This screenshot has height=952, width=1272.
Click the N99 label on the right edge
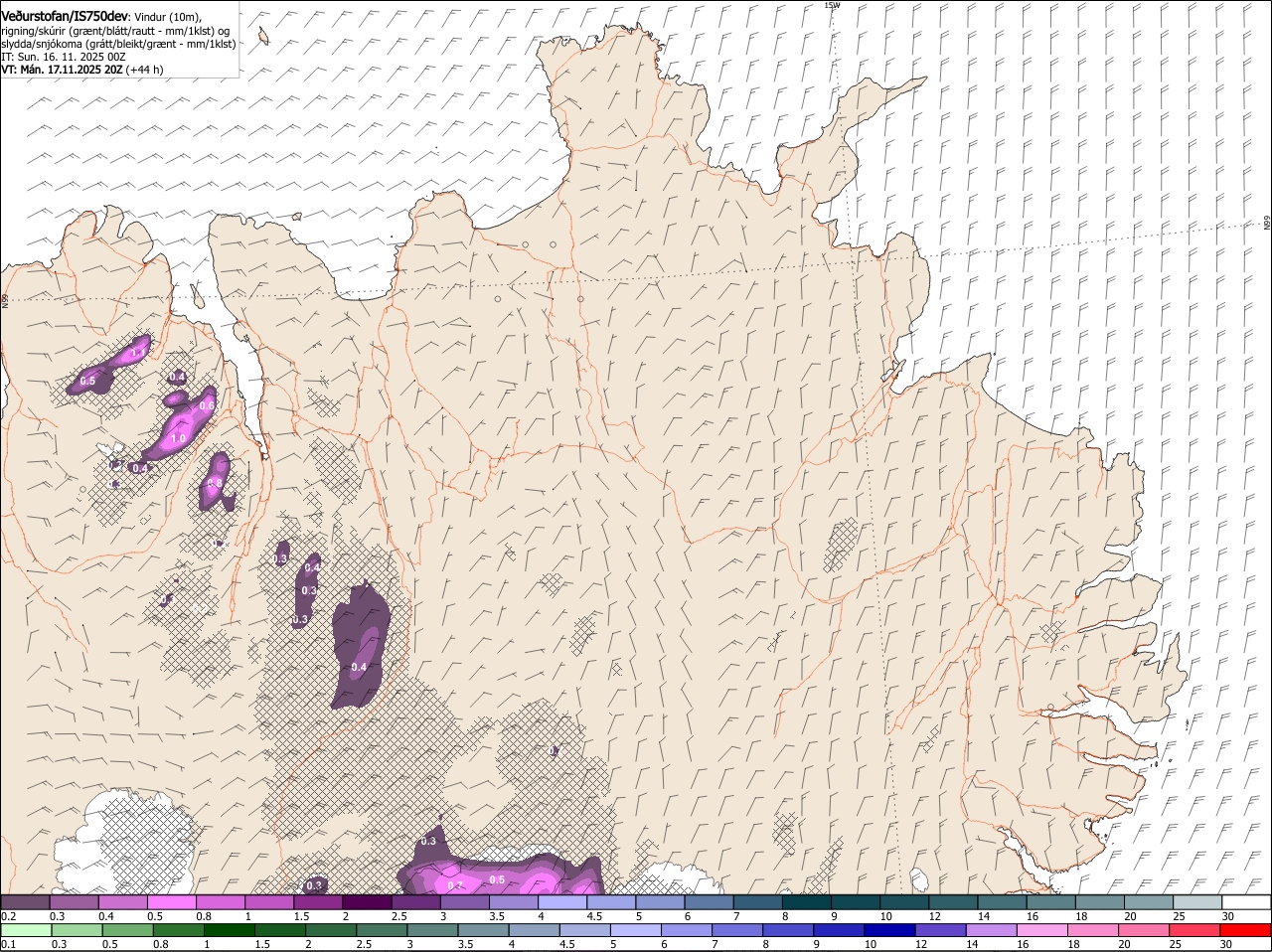[x=1267, y=224]
